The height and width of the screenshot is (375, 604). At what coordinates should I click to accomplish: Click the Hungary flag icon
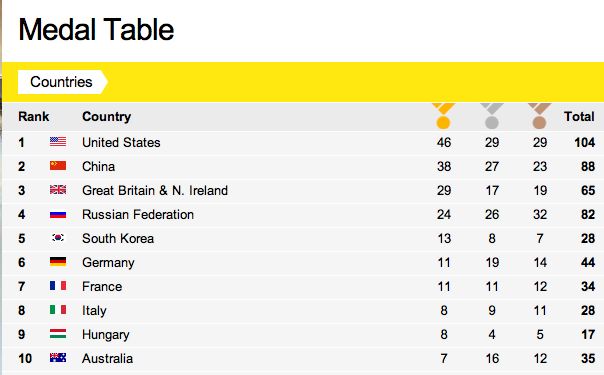coord(58,334)
